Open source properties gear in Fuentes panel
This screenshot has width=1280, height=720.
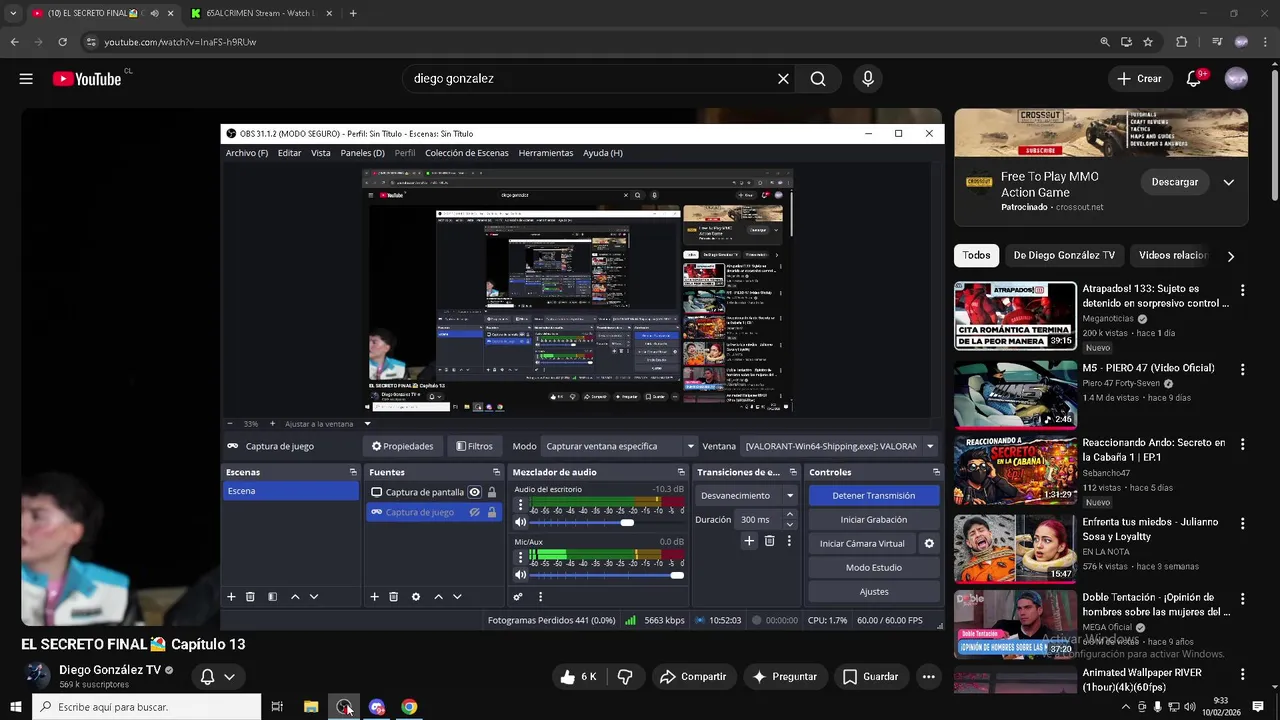tap(416, 597)
